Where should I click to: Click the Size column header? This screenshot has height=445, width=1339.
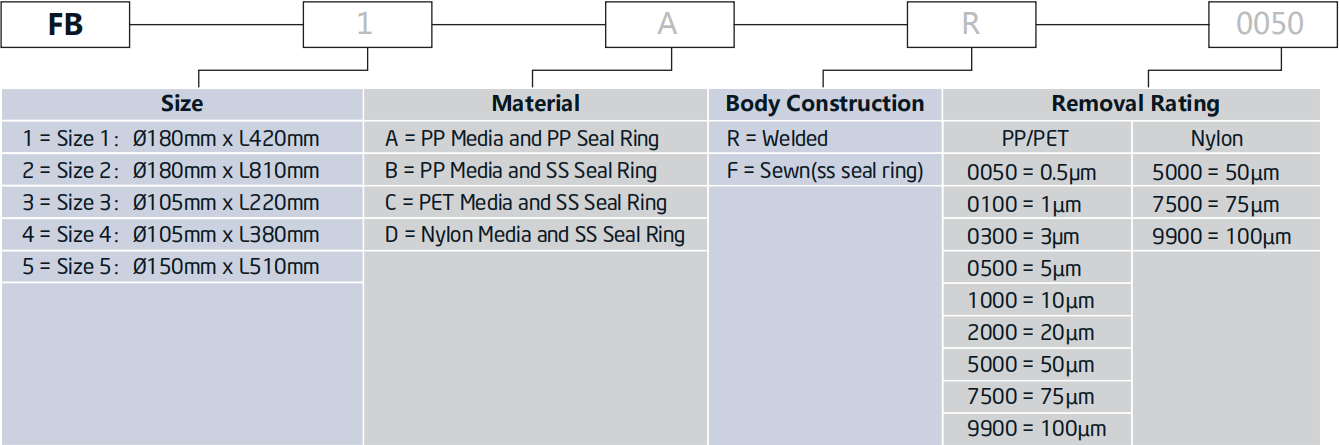pos(182,103)
